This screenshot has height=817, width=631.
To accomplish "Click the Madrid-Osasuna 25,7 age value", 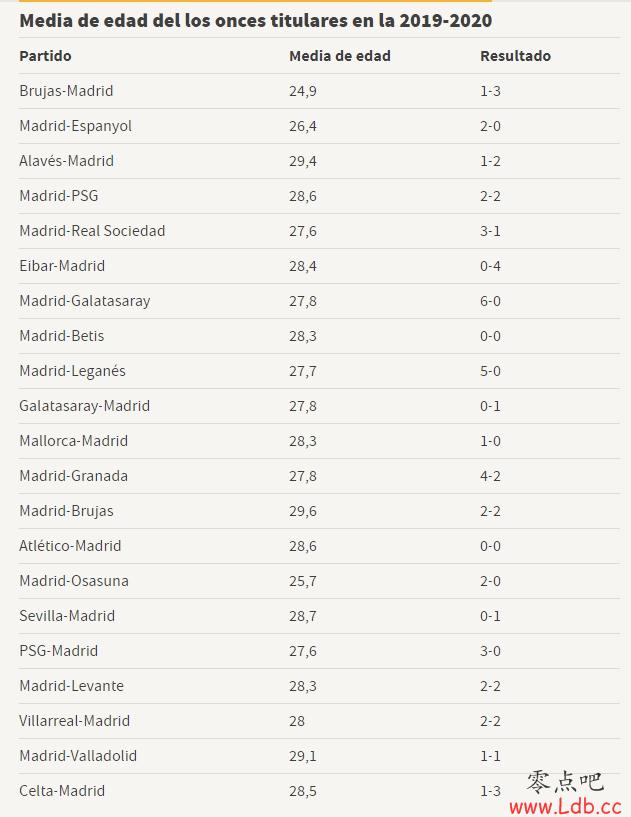I will click(303, 581).
